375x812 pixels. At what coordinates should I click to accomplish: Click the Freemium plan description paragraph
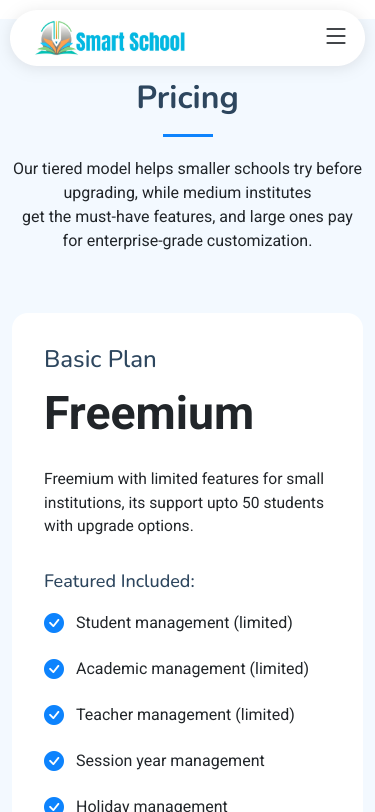coord(184,502)
